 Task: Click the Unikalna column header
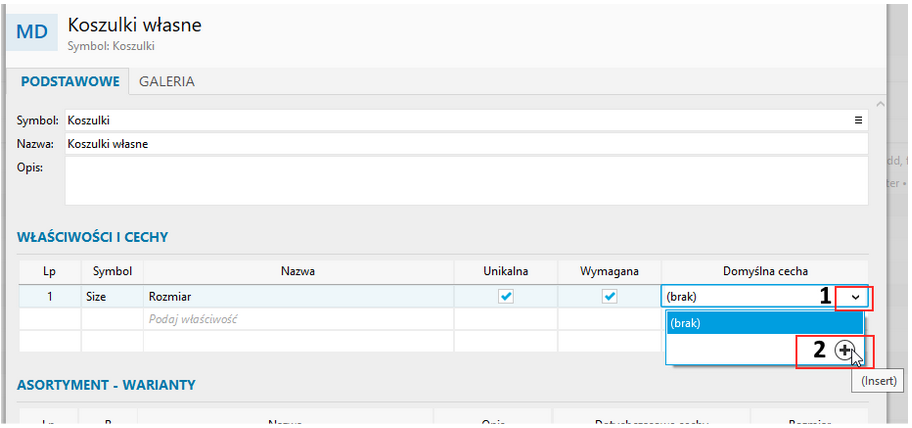pos(506,271)
